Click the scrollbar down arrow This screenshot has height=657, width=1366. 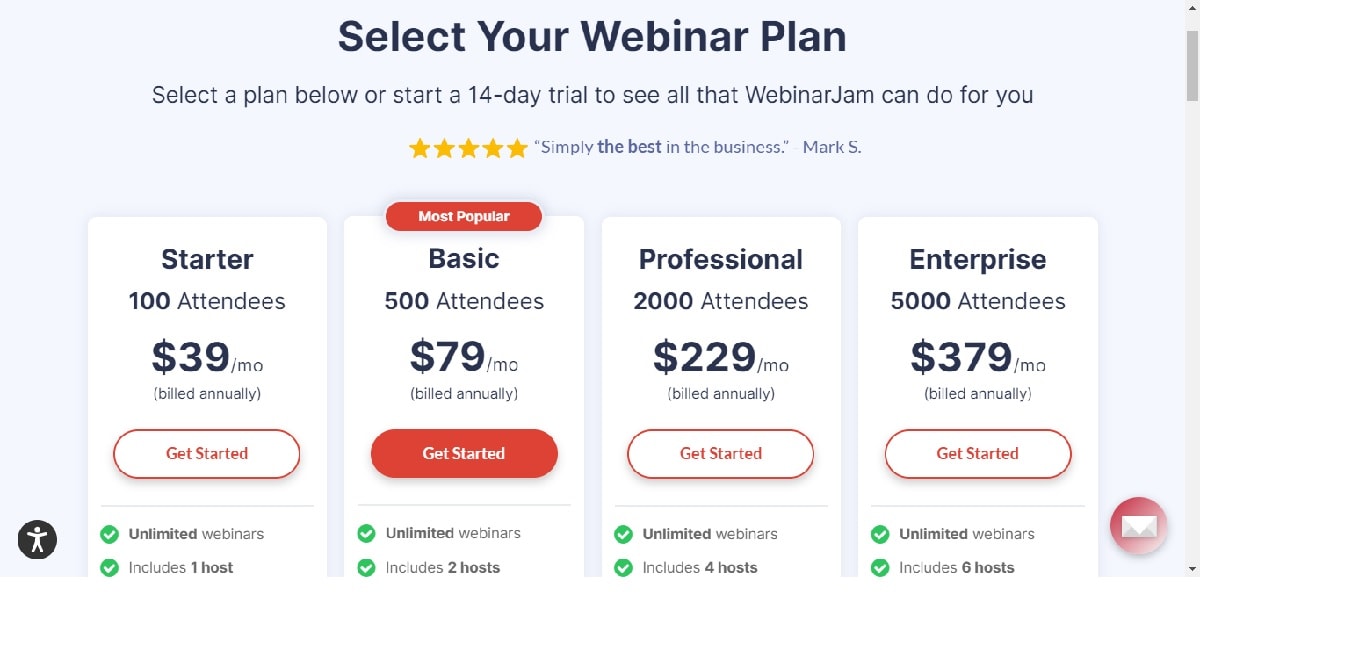[1192, 568]
